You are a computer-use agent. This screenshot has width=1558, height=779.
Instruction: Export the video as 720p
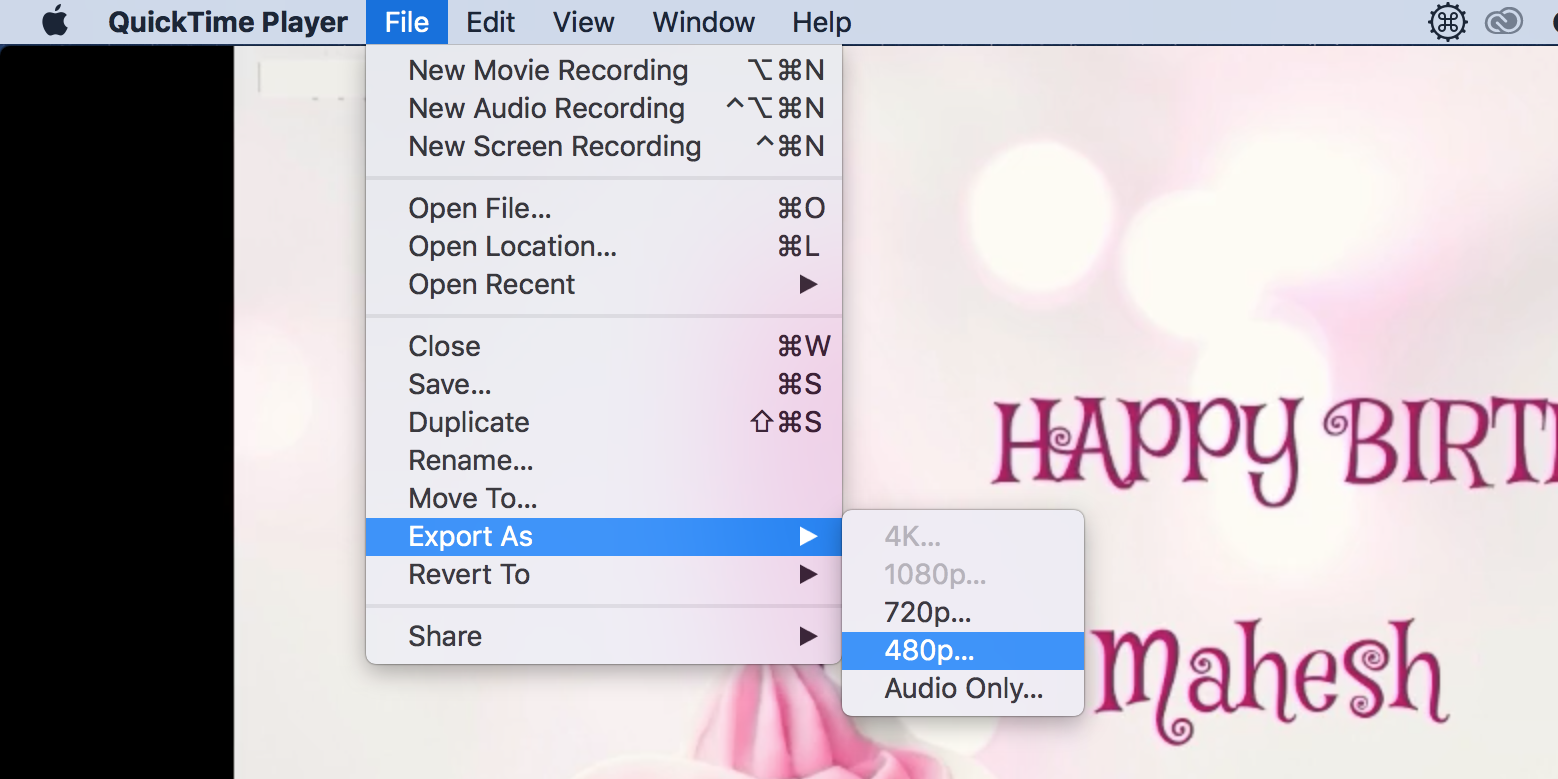click(927, 612)
